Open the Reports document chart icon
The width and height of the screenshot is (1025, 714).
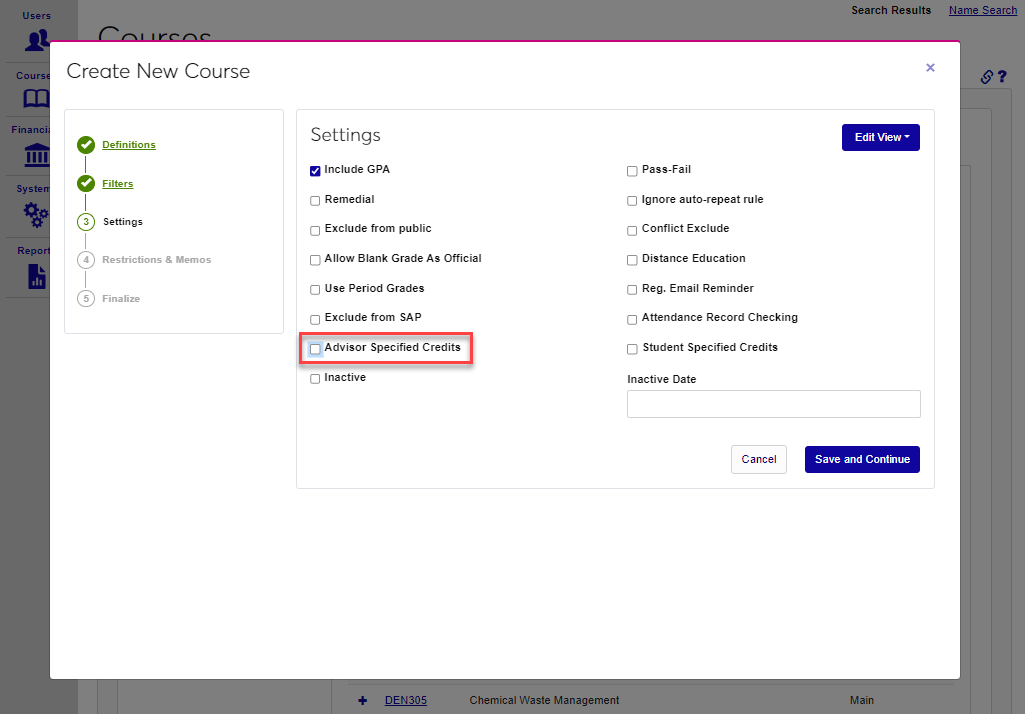(37, 277)
